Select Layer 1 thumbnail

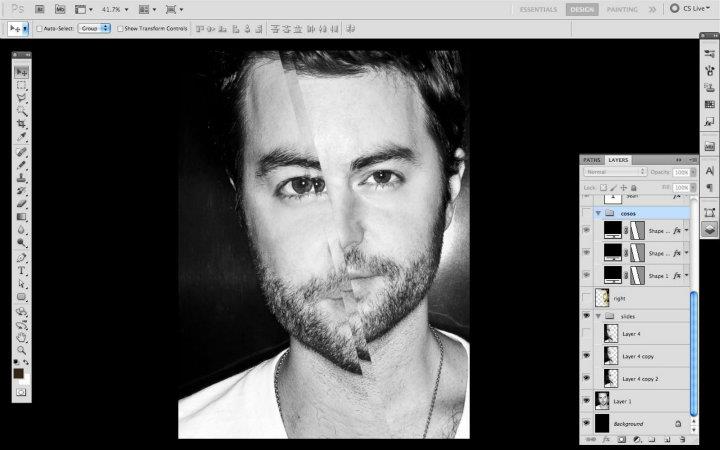coord(602,400)
